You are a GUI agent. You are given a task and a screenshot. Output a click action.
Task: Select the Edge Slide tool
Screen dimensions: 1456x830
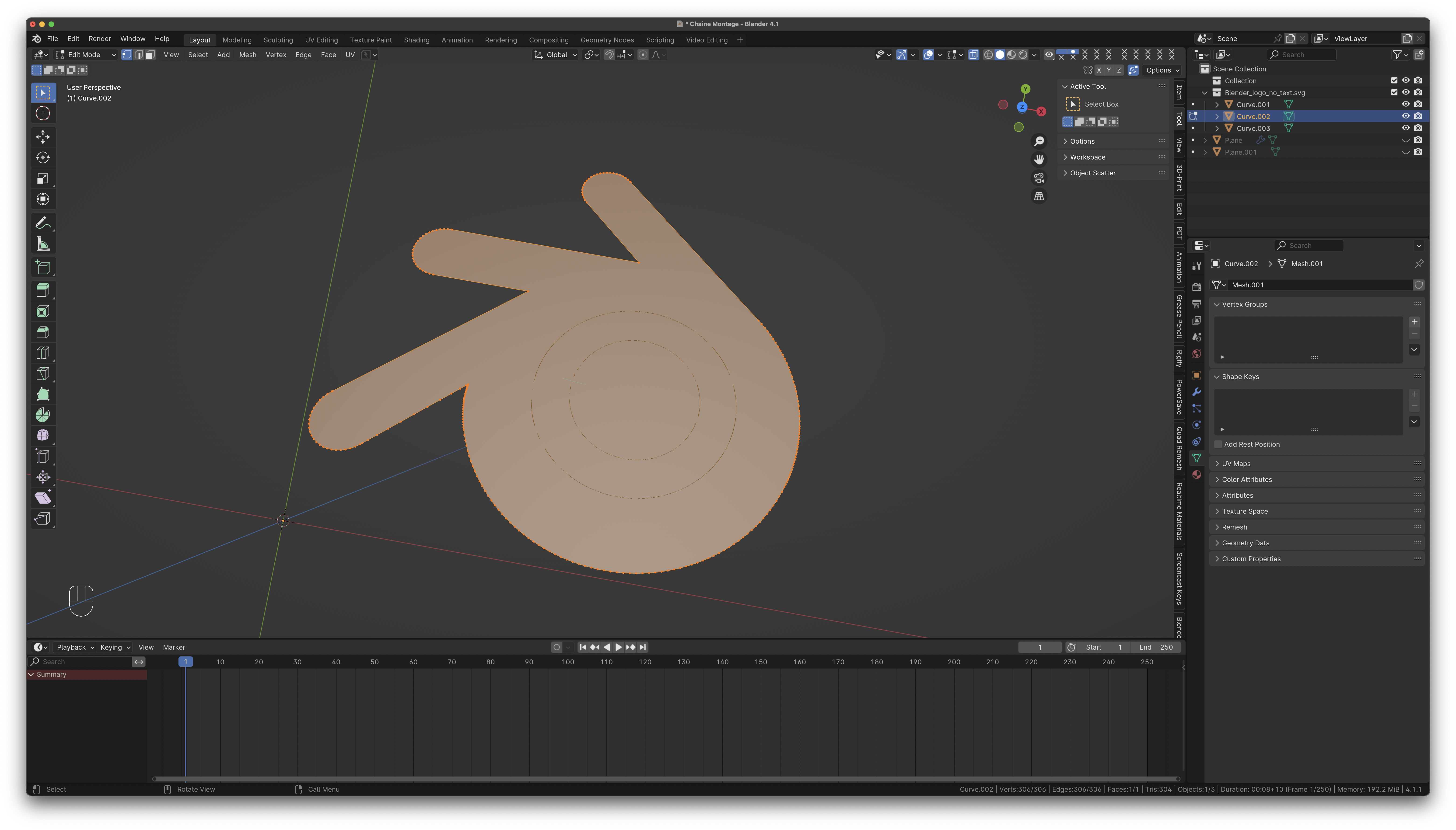pos(43,457)
